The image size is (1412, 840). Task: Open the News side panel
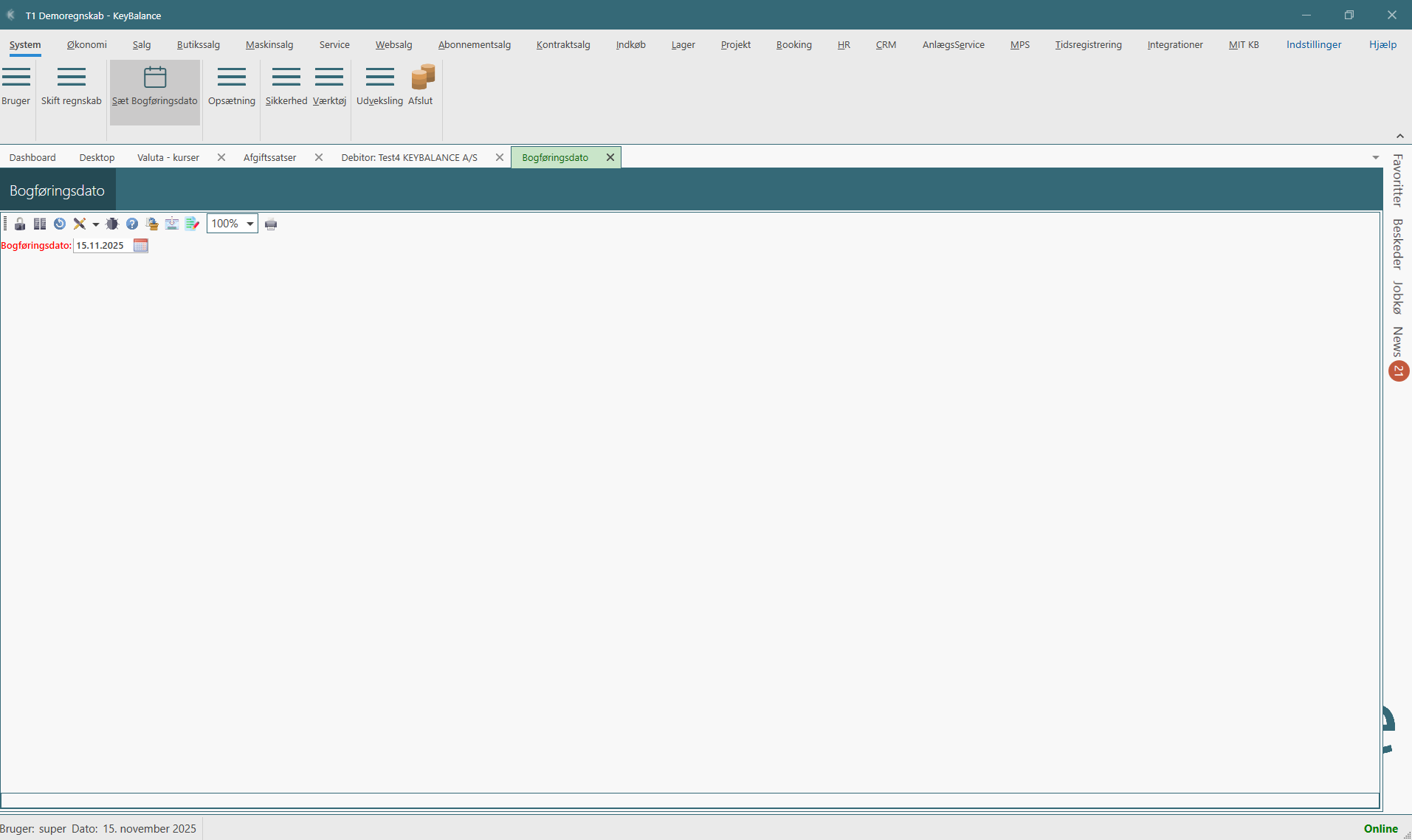click(x=1397, y=342)
